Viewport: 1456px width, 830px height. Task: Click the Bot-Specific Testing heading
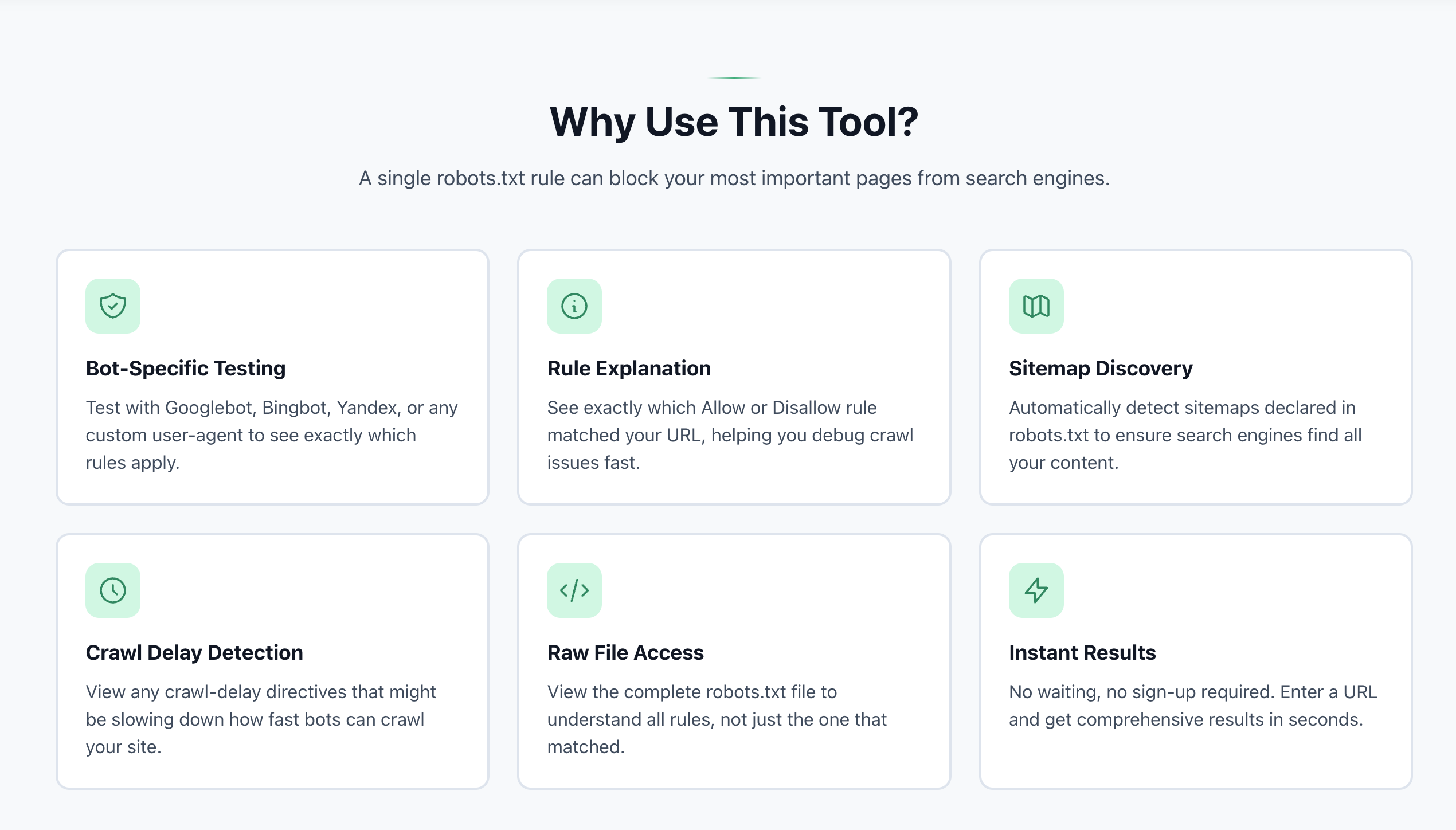pyautogui.click(x=185, y=368)
